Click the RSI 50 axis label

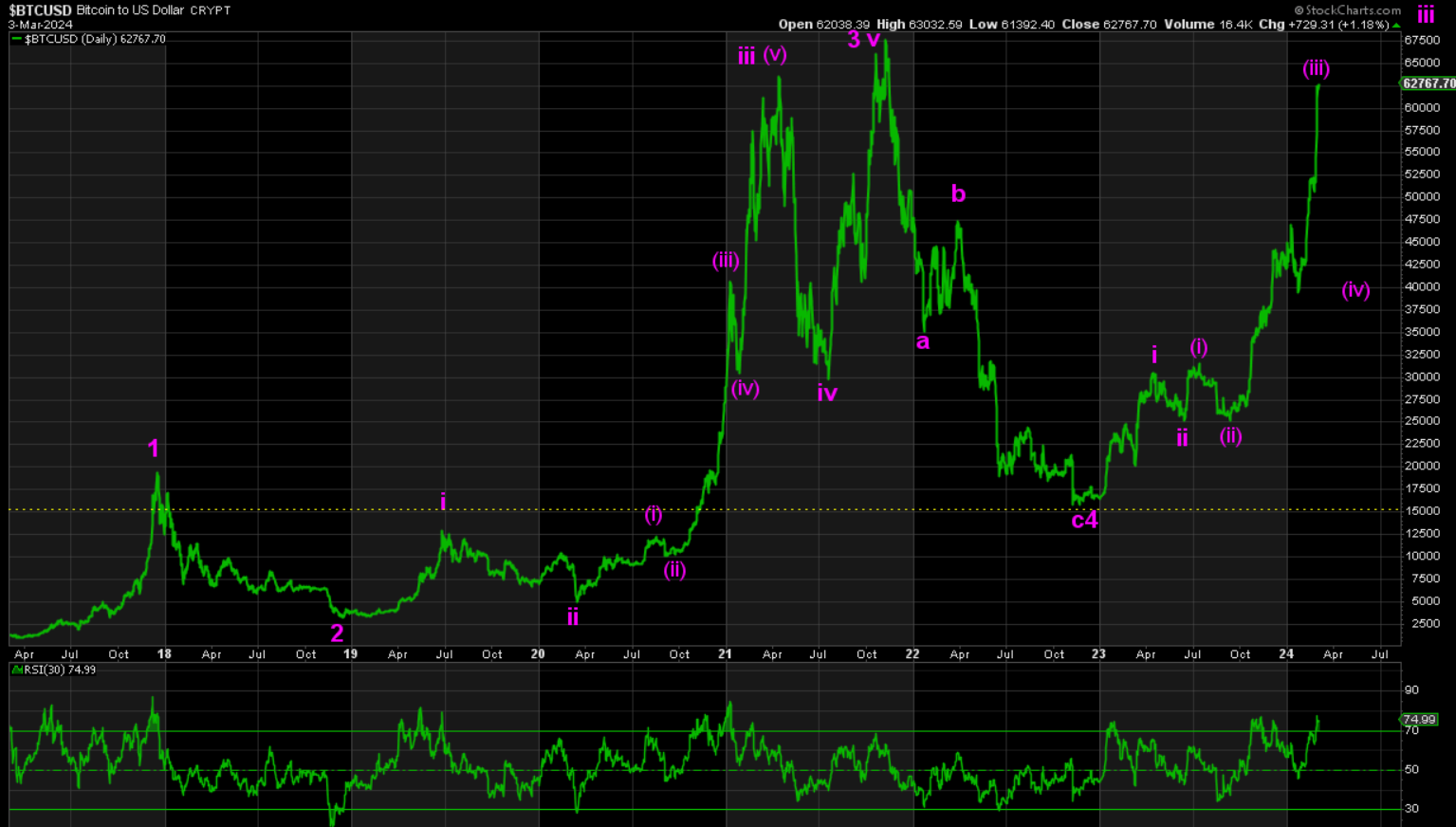1411,769
